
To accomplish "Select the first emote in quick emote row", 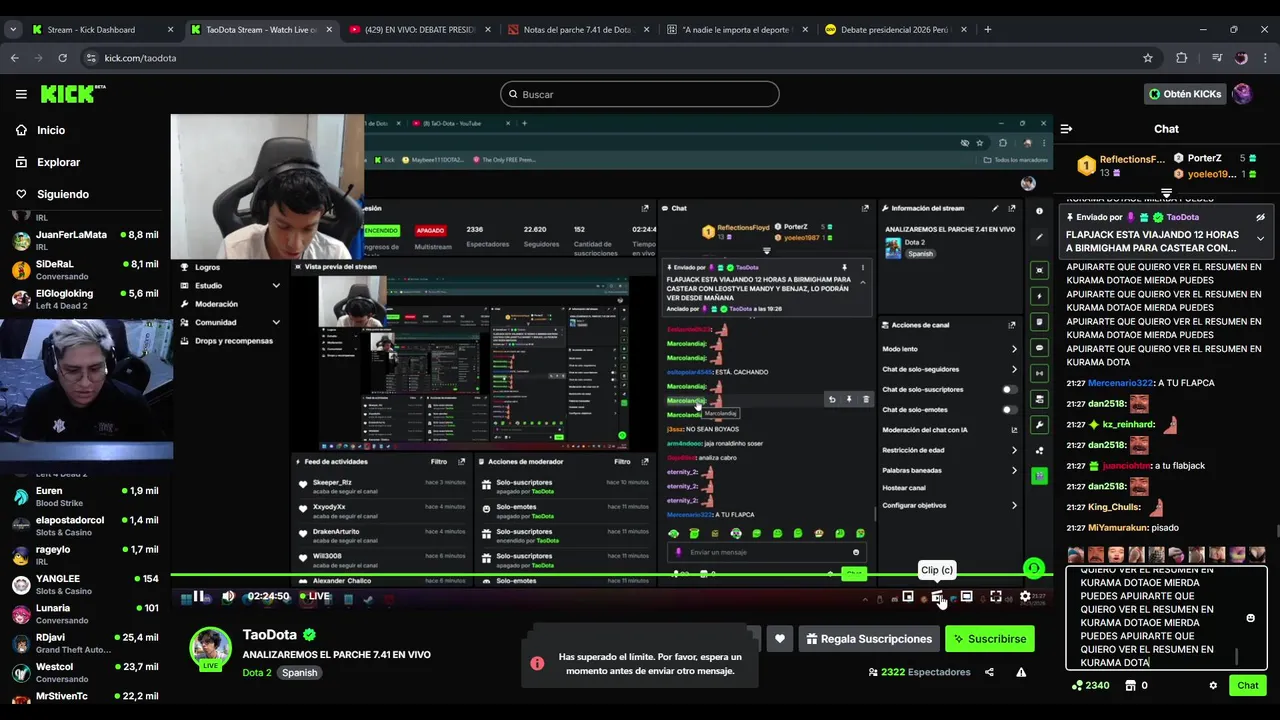I will pos(1075,554).
